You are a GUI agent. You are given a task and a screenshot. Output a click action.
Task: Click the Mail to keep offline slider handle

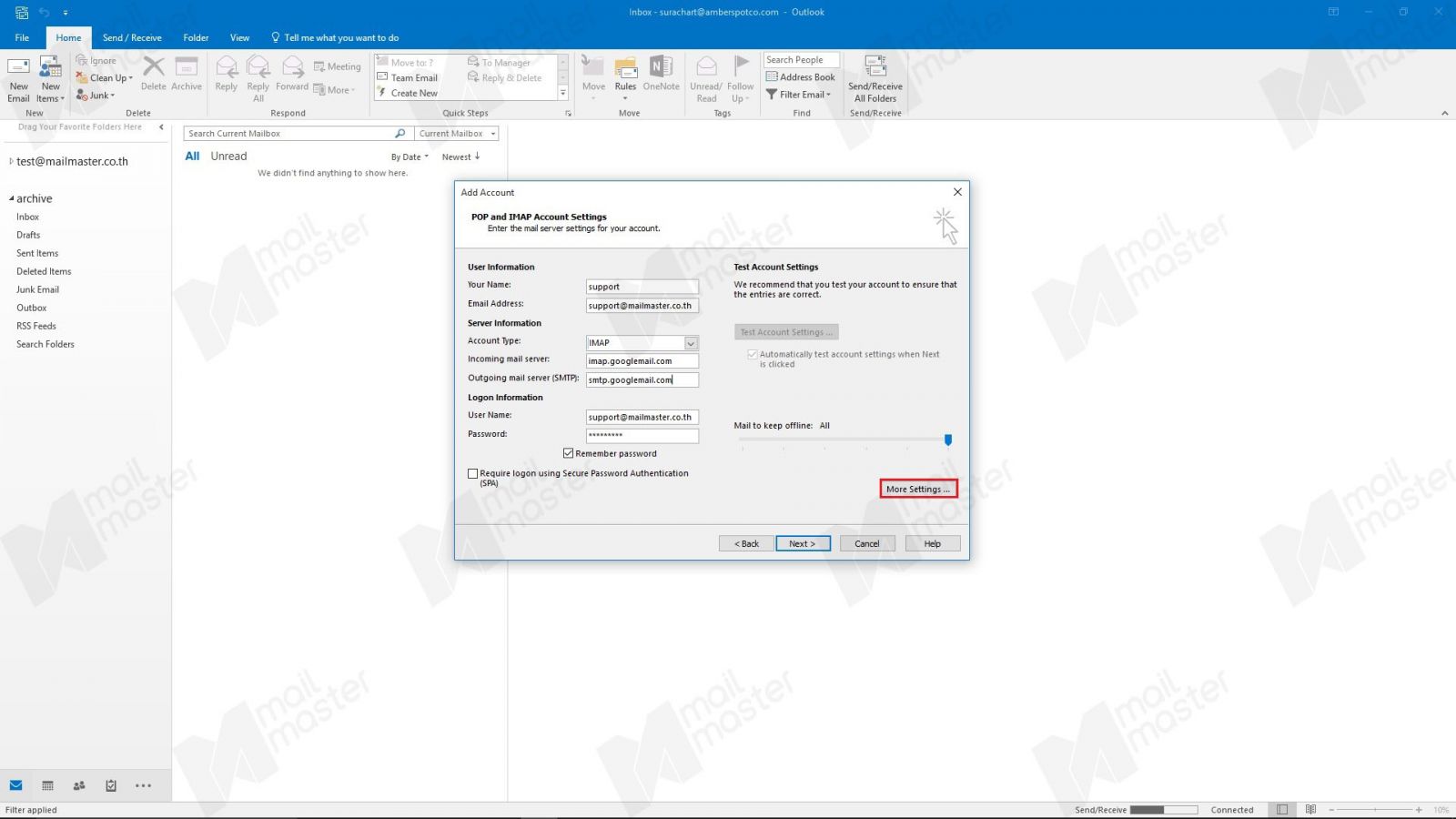(948, 440)
